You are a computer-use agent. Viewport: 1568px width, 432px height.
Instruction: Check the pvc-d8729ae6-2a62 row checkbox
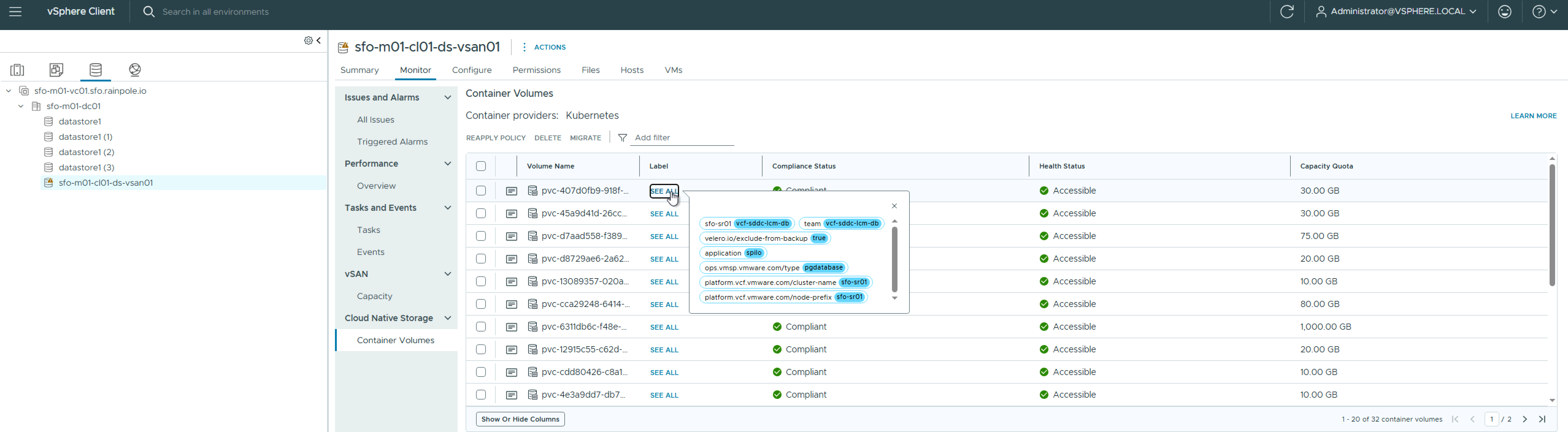click(481, 259)
